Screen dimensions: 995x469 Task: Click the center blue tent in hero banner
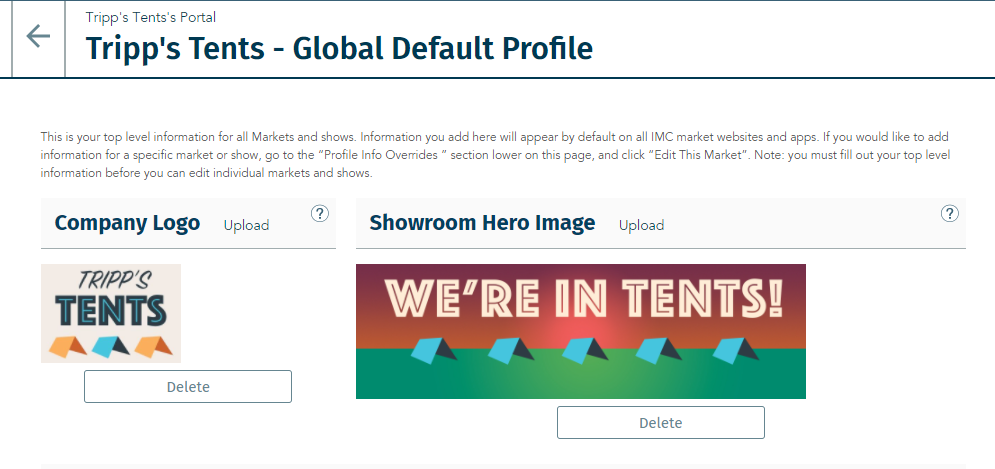tap(581, 350)
